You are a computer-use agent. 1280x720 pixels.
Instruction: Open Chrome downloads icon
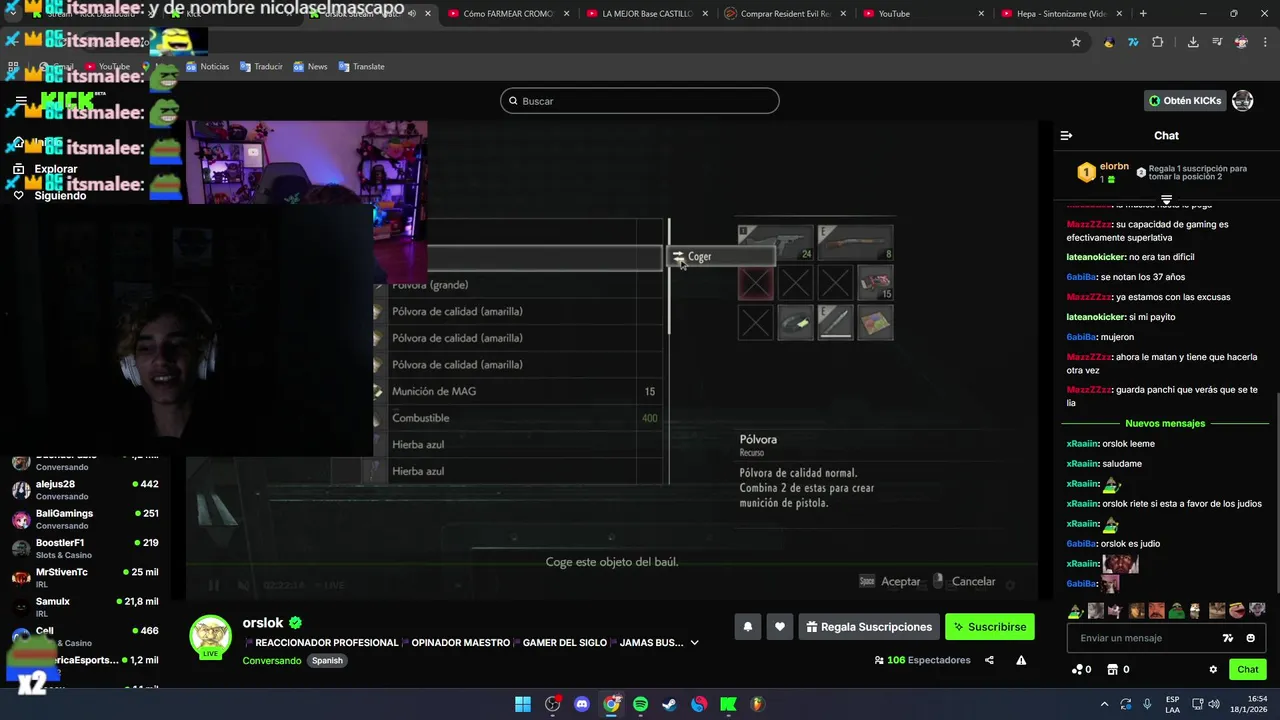pyautogui.click(x=1193, y=42)
